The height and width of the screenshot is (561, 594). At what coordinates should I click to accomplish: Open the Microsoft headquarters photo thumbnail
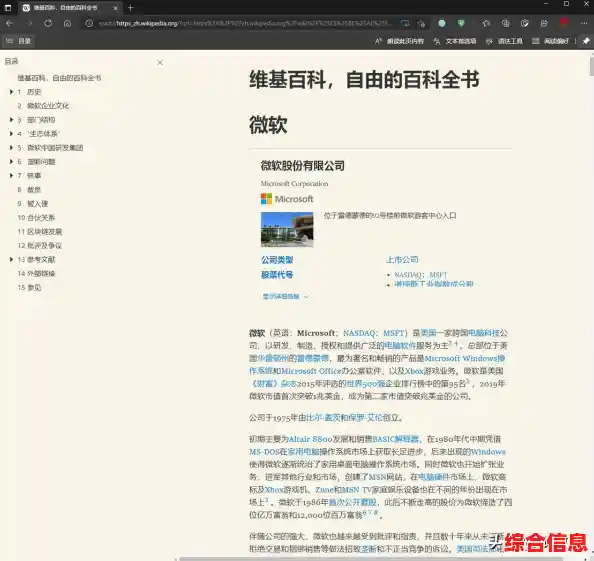click(x=287, y=229)
